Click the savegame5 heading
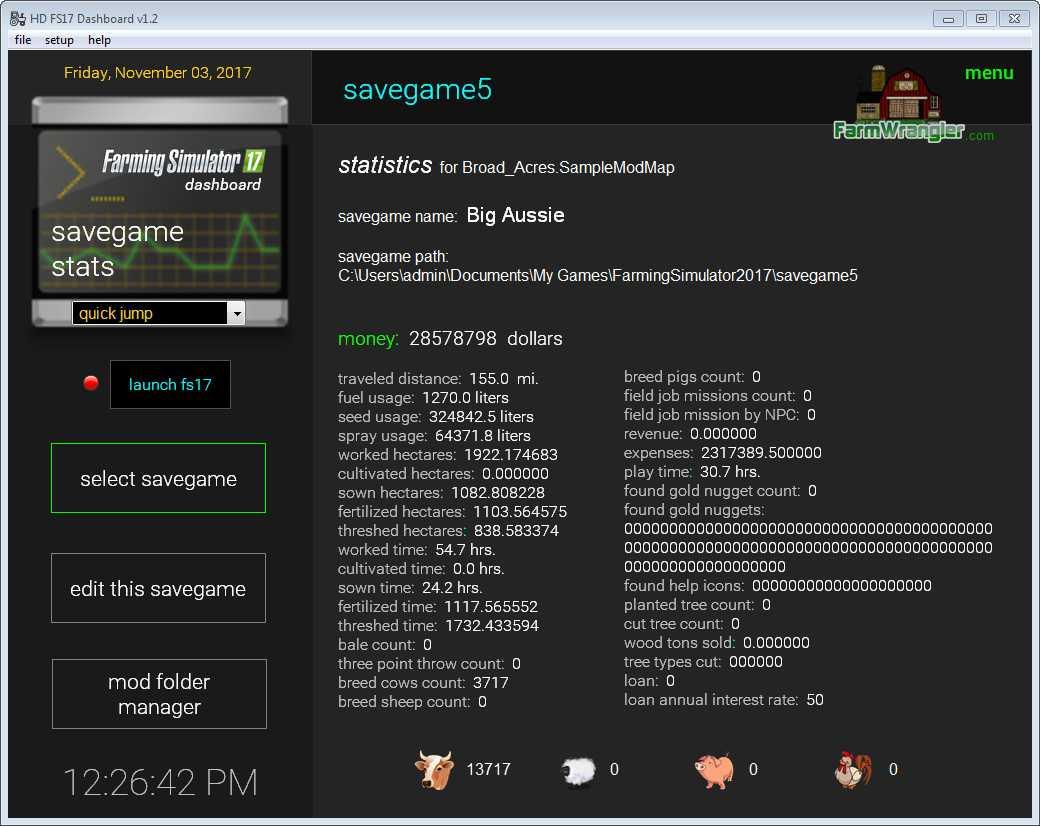The height and width of the screenshot is (826, 1040). (417, 90)
